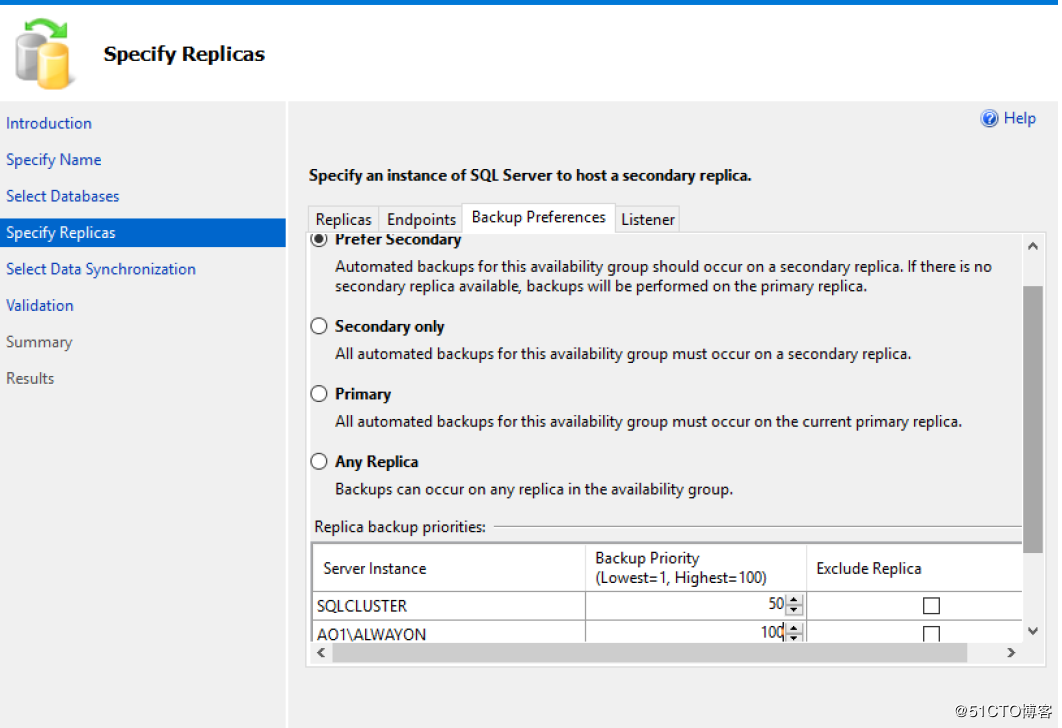
Task: Switch to the Endpoints tab
Action: click(421, 219)
